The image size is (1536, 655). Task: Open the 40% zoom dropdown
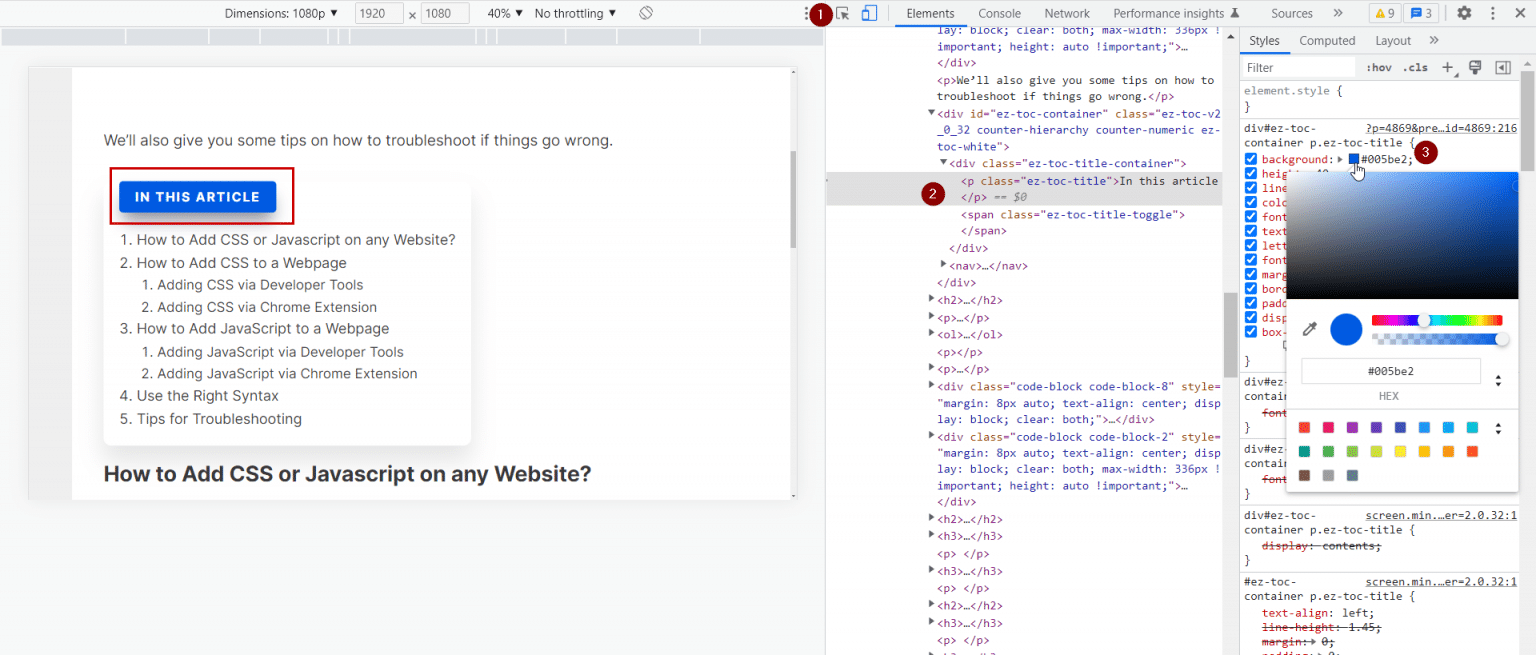[x=505, y=13]
